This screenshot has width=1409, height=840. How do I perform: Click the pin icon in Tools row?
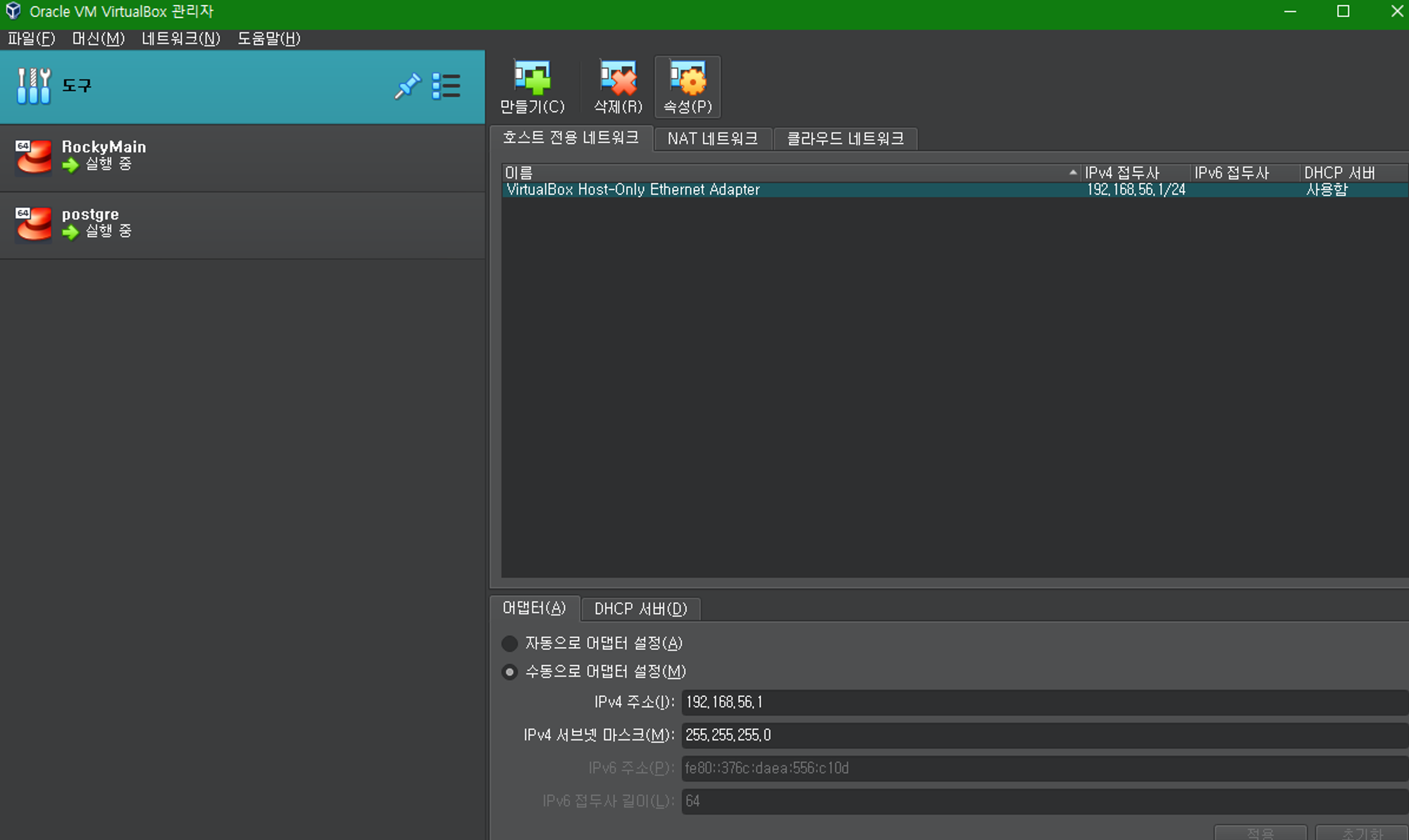pyautogui.click(x=407, y=87)
